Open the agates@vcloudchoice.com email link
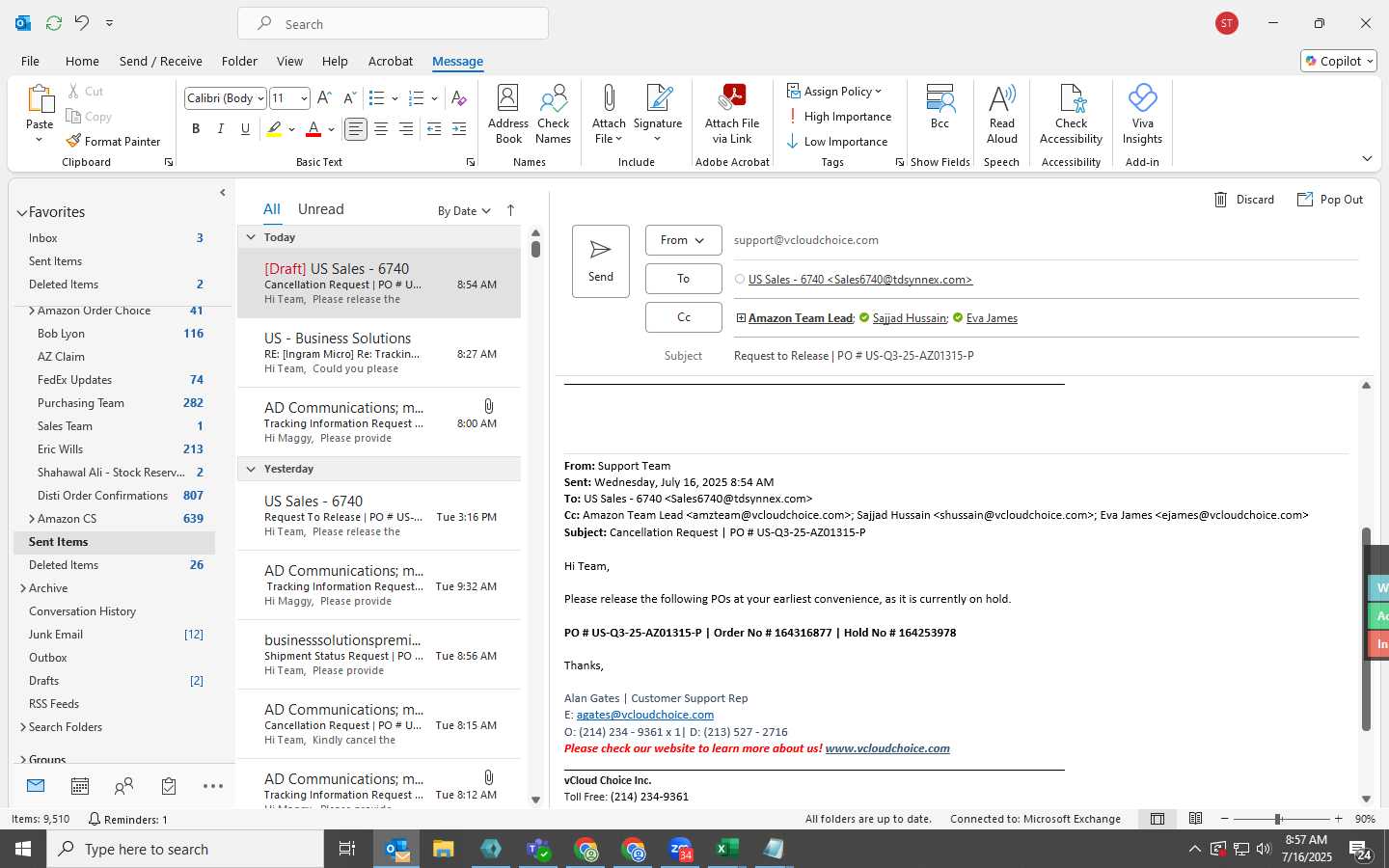 (x=644, y=715)
